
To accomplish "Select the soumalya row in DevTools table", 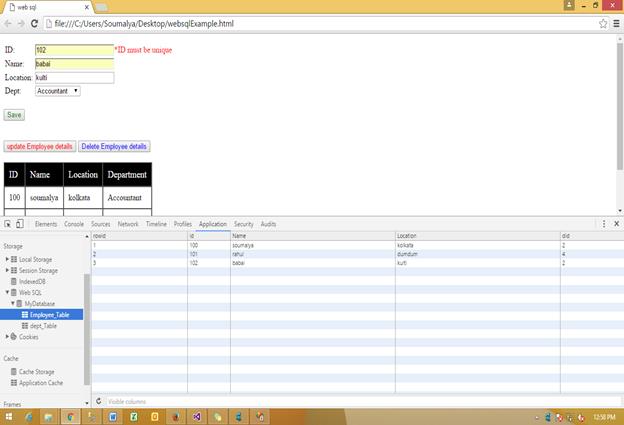I will coord(357,245).
